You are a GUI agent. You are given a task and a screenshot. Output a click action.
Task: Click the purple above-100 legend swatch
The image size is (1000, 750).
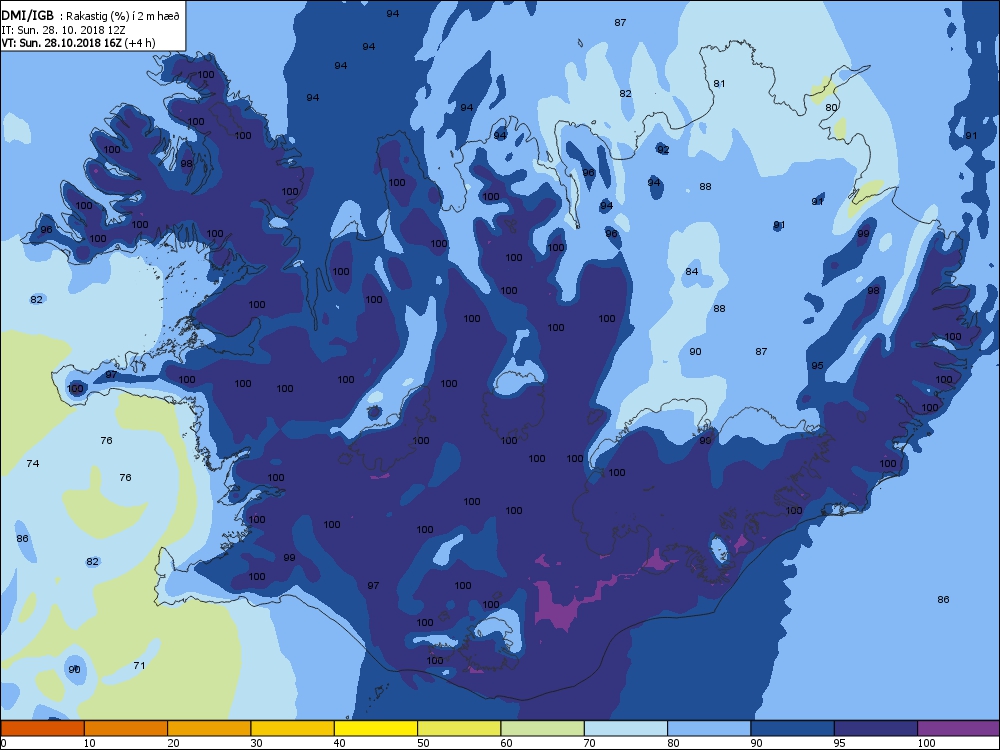pos(959,728)
